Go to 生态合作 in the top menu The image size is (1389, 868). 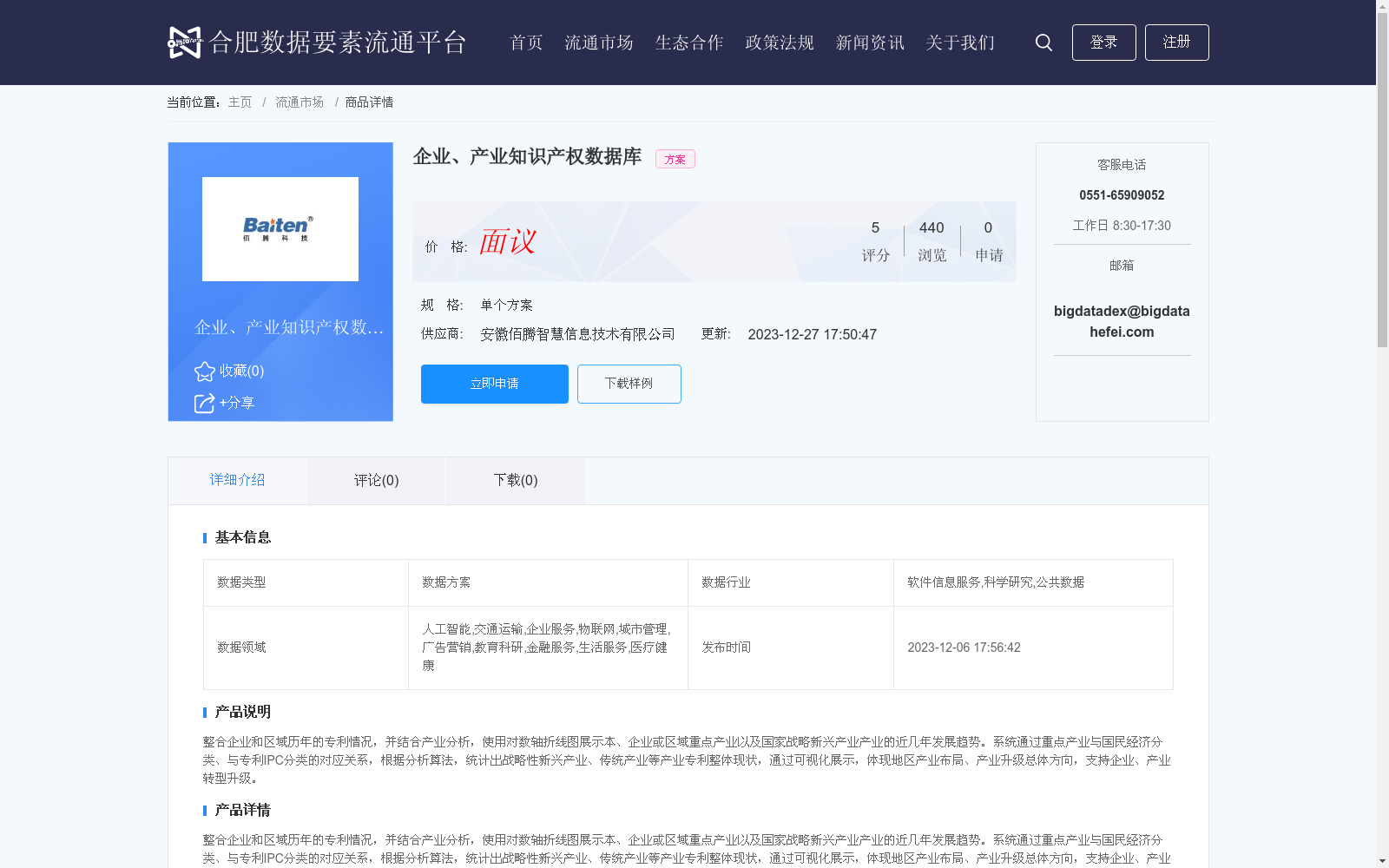click(x=689, y=43)
